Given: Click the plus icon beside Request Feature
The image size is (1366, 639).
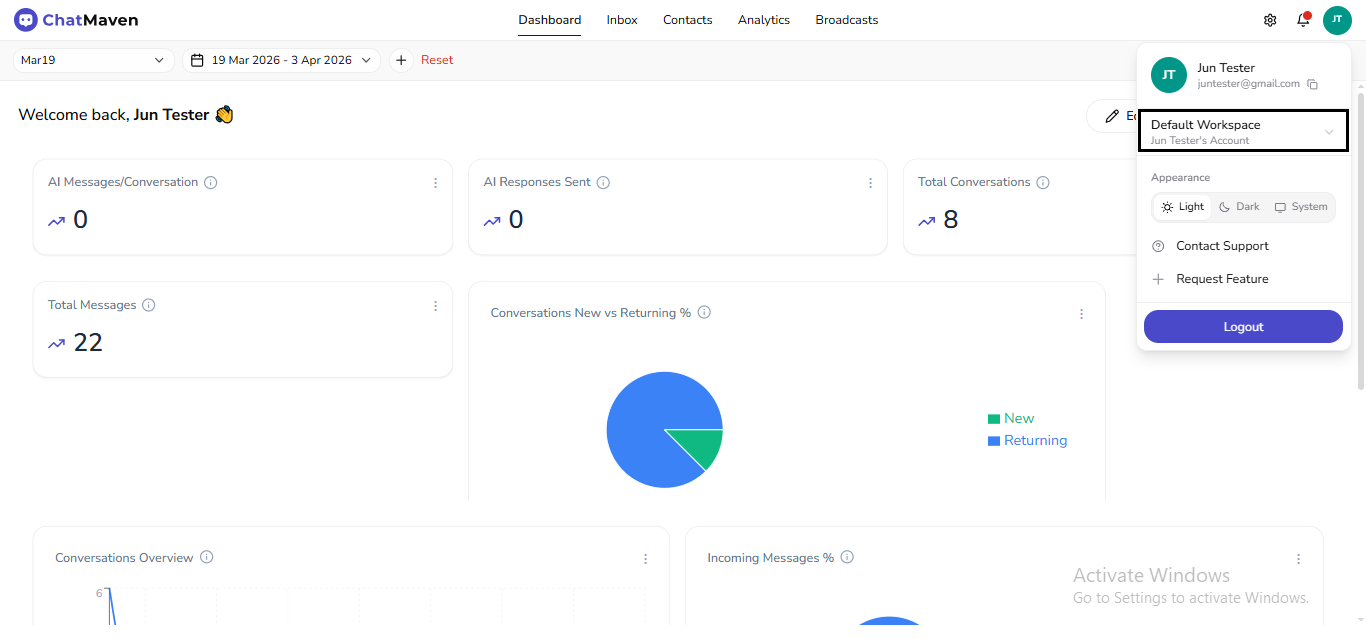Looking at the screenshot, I should pos(1158,278).
